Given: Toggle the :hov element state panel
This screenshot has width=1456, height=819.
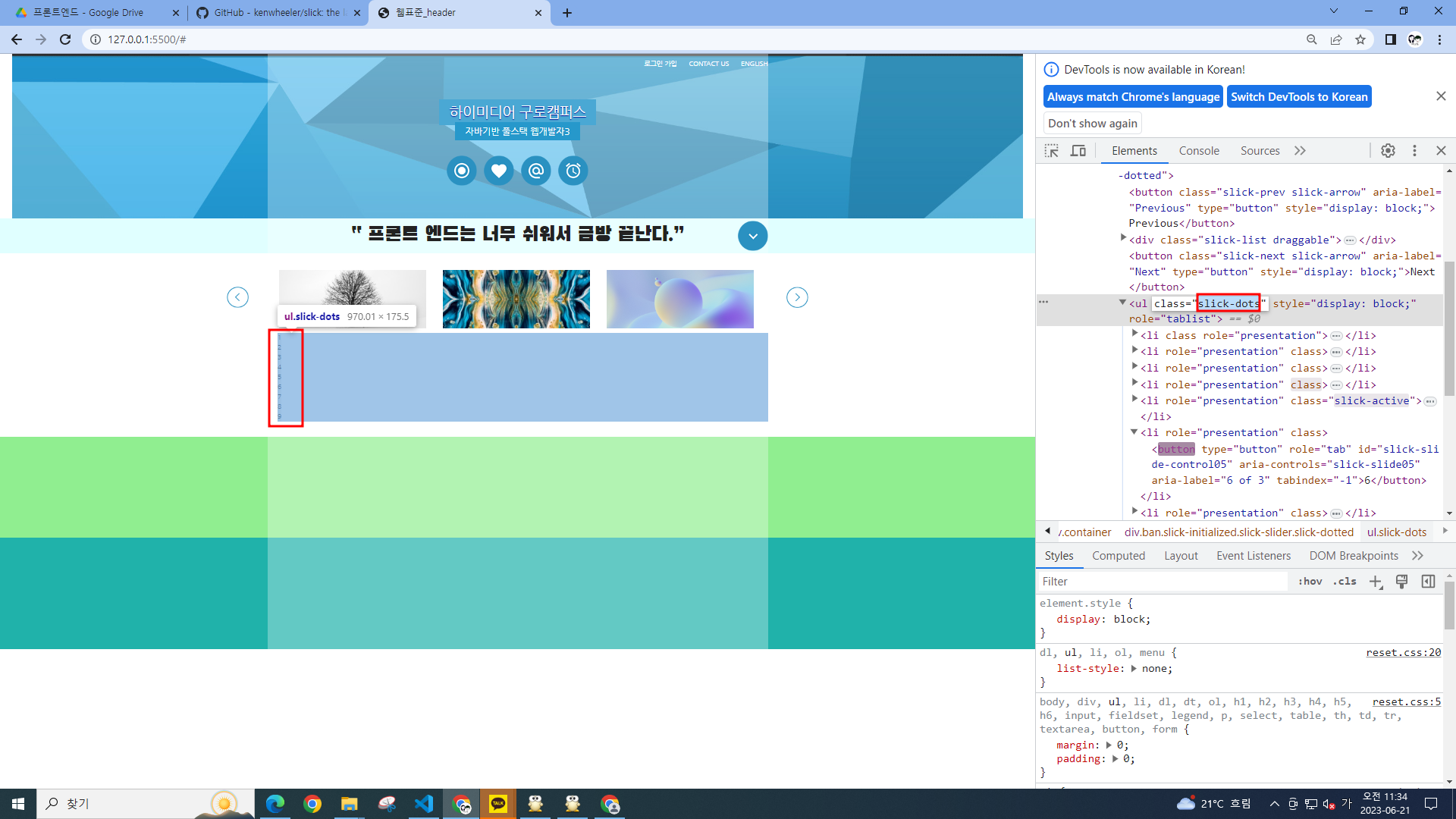Looking at the screenshot, I should point(1310,582).
